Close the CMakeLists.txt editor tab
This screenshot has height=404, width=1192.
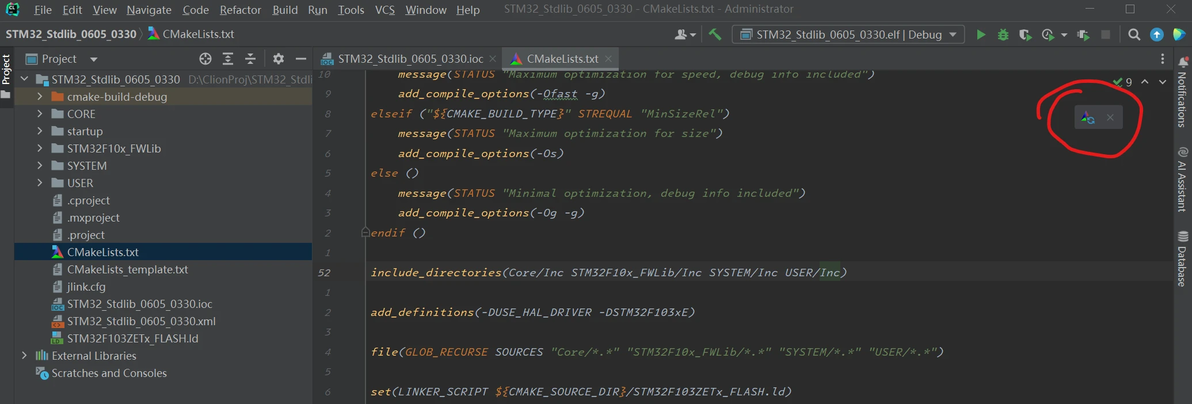tap(608, 59)
